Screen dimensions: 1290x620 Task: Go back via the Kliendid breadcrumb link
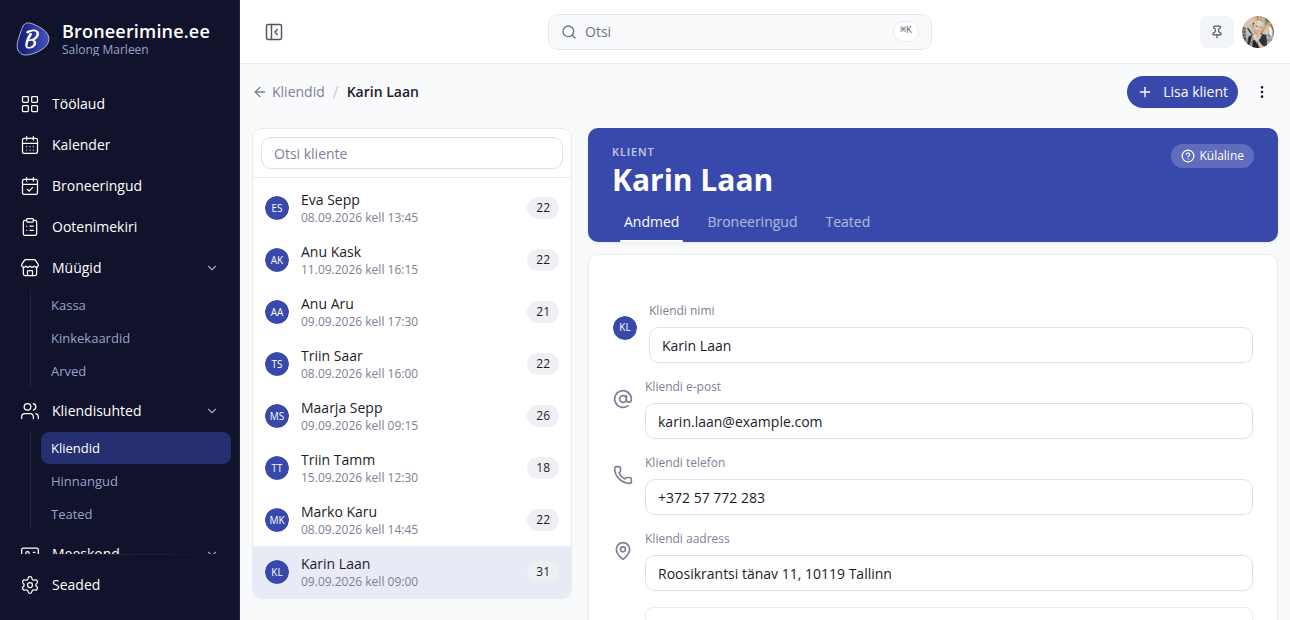(x=289, y=92)
